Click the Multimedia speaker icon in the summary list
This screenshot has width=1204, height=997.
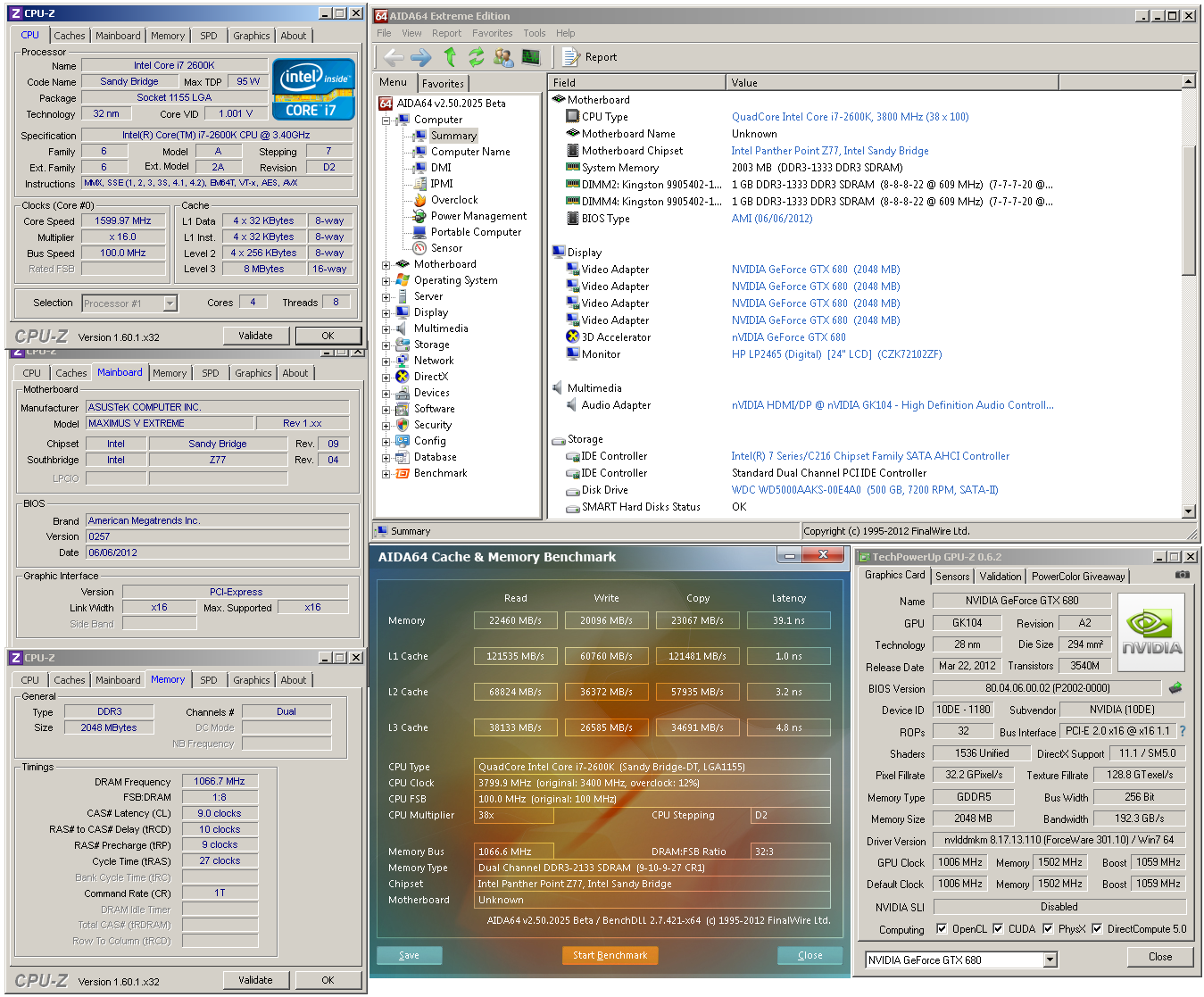558,388
